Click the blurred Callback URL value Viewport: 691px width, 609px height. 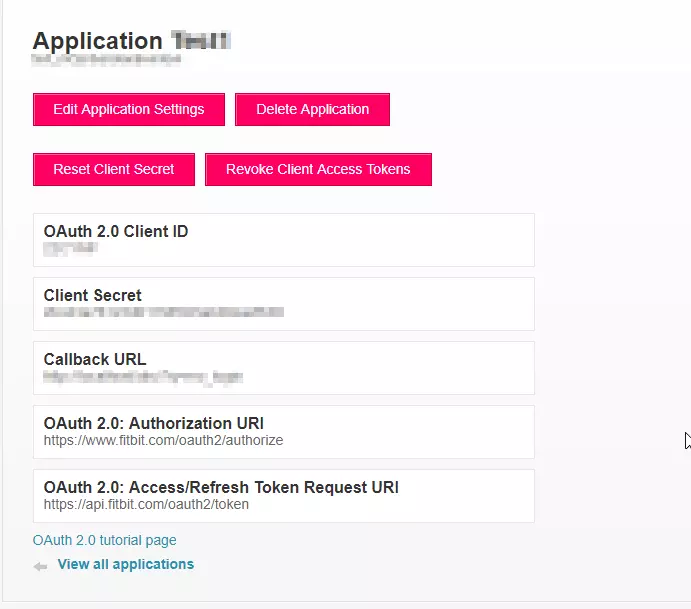coord(143,377)
